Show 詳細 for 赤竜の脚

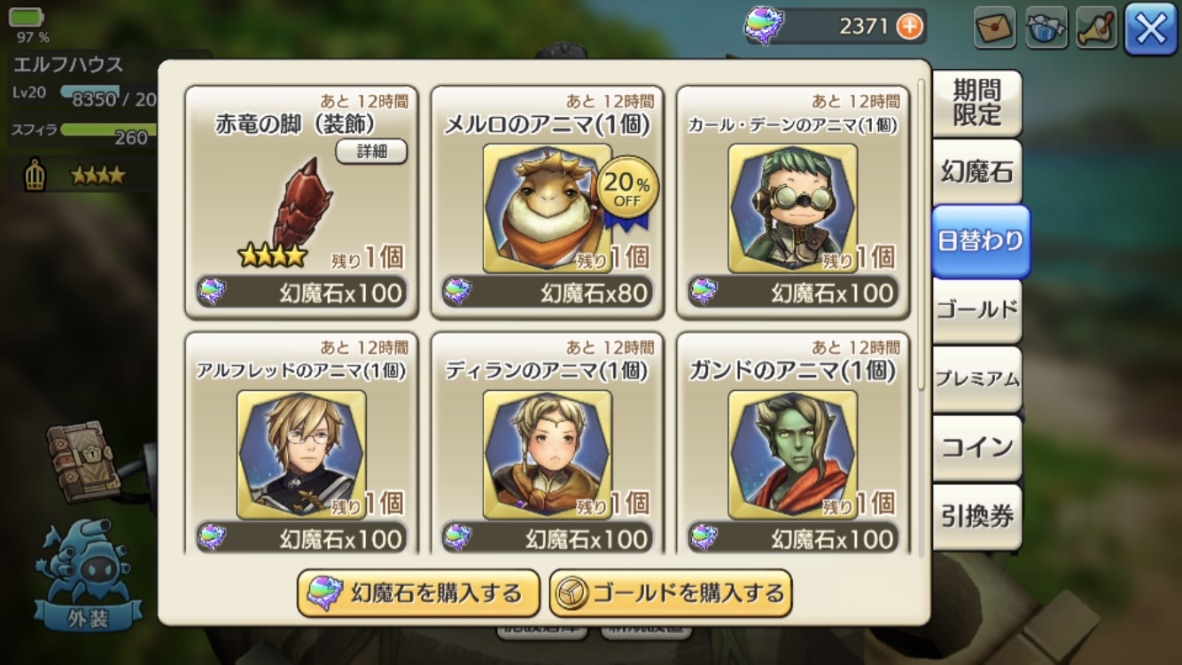pos(372,152)
